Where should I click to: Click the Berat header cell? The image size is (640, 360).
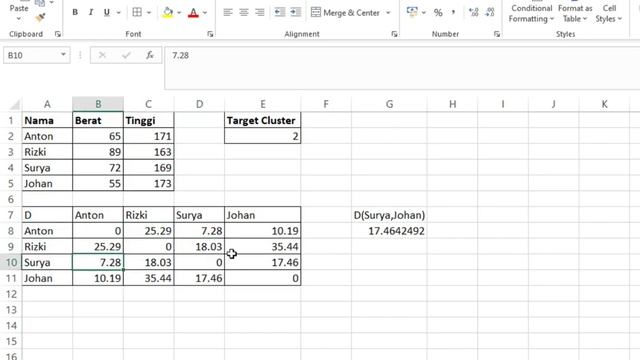98,120
